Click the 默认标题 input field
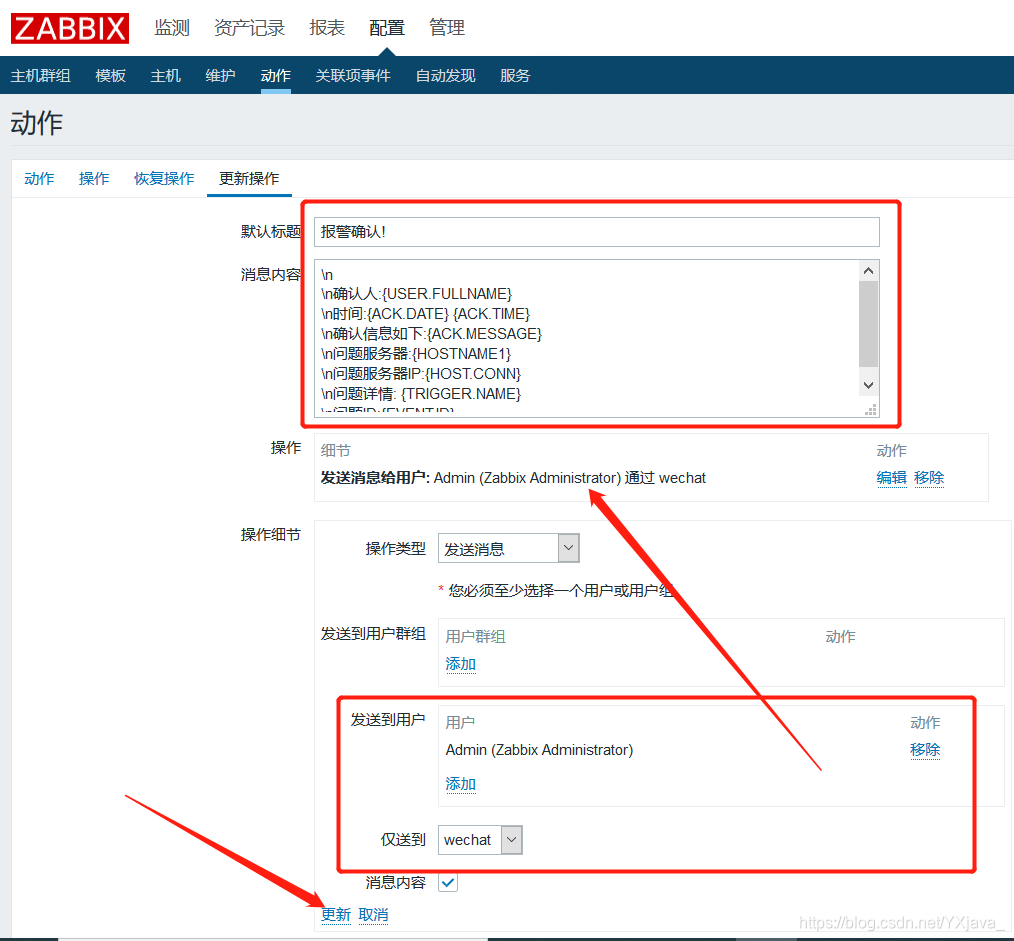The image size is (1014, 941). tap(596, 232)
